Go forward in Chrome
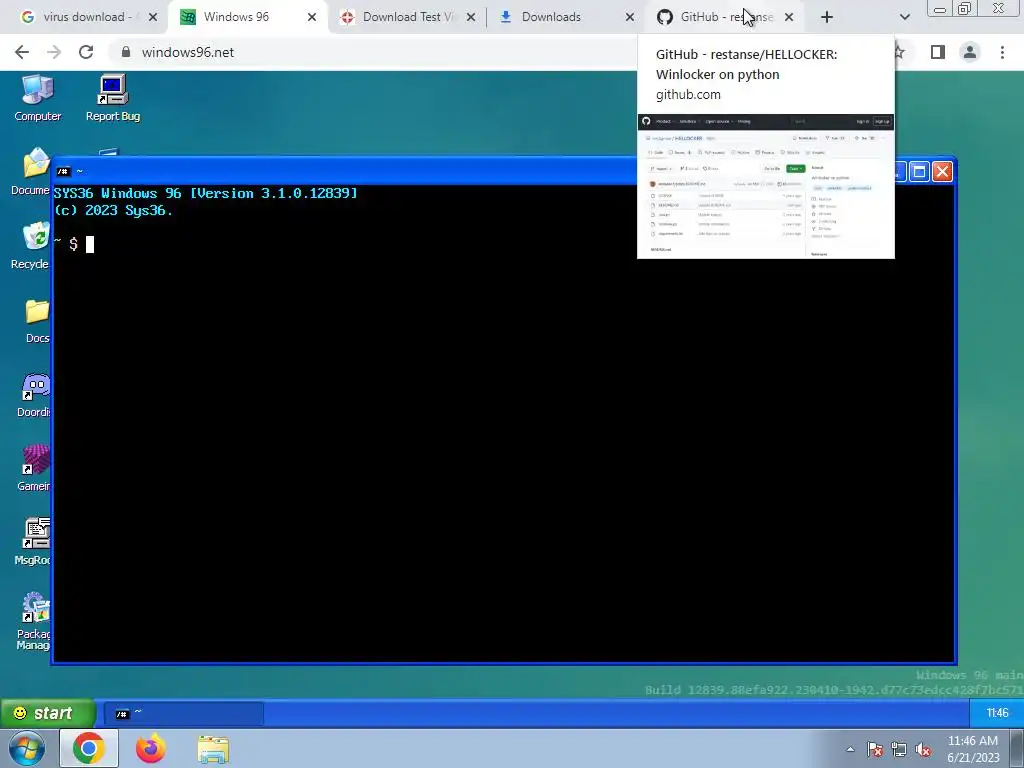This screenshot has height=768, width=1024. pyautogui.click(x=54, y=52)
